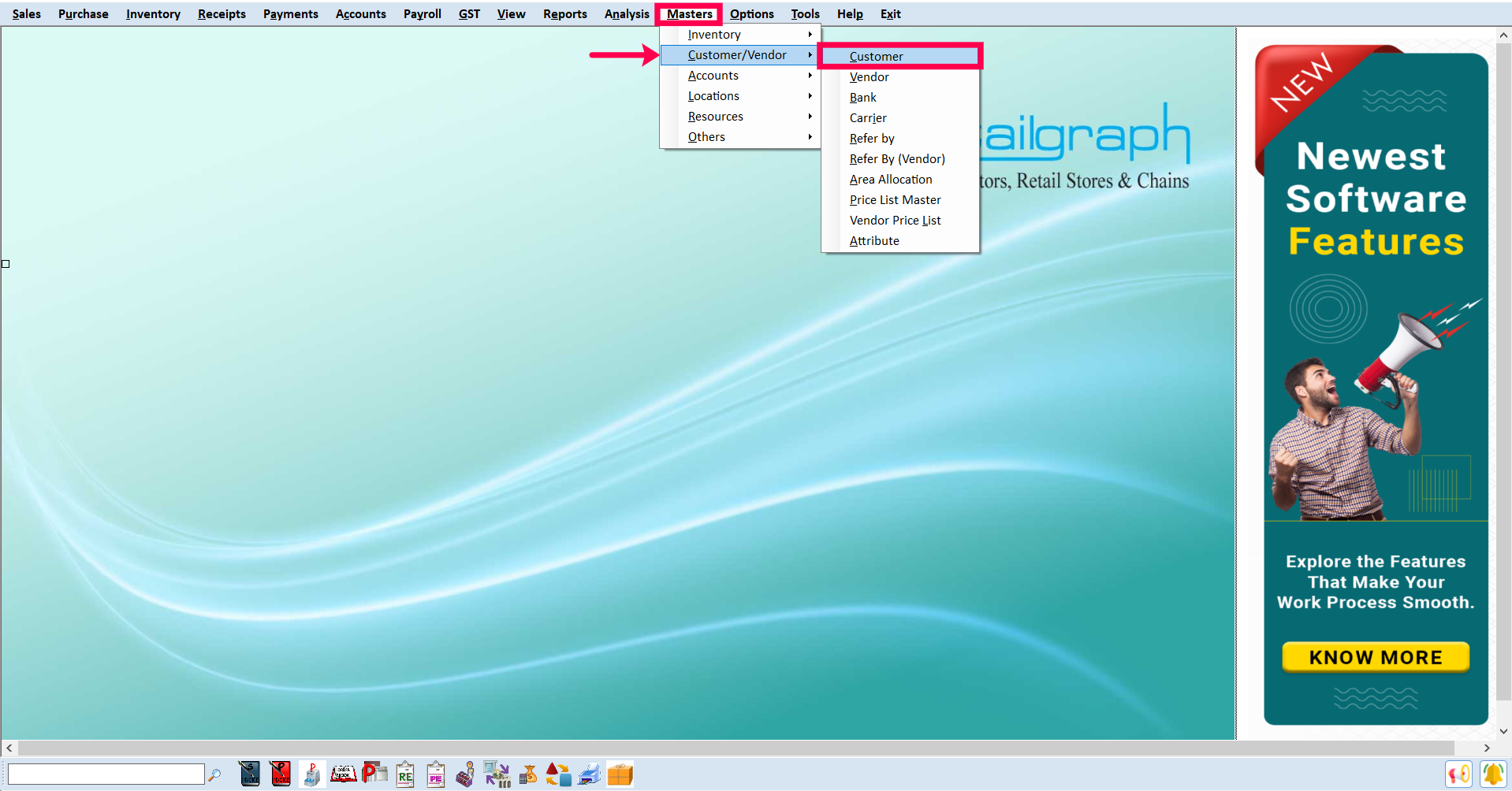
Task: Choose Carrier from the submenu
Action: [899, 118]
